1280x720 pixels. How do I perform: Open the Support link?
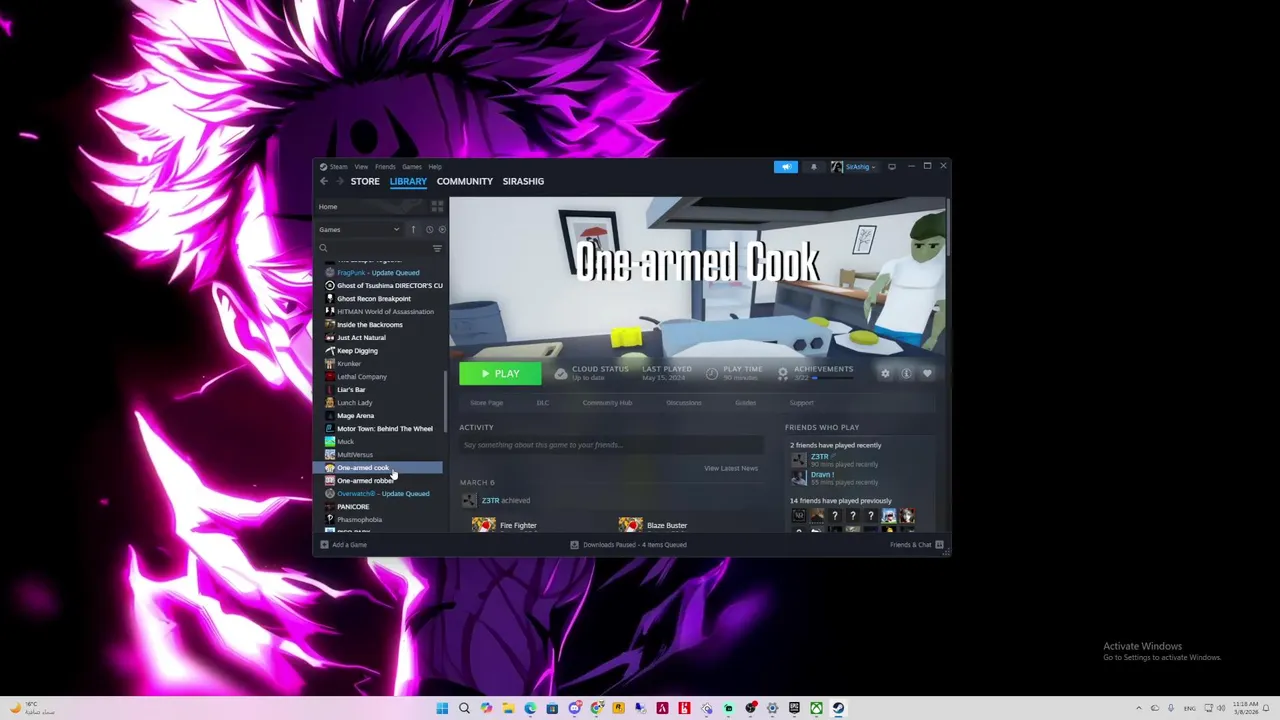tap(802, 403)
